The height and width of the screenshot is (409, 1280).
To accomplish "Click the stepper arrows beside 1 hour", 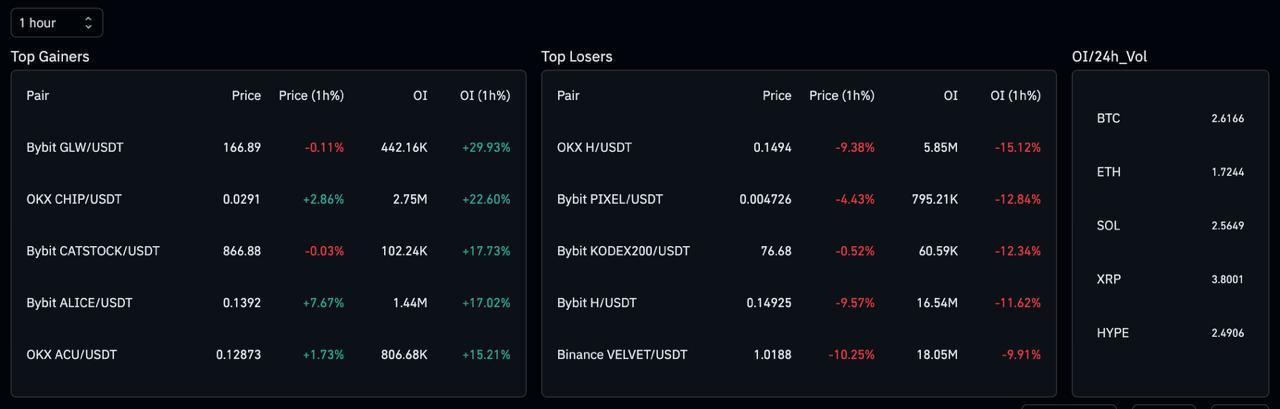I will click(88, 22).
